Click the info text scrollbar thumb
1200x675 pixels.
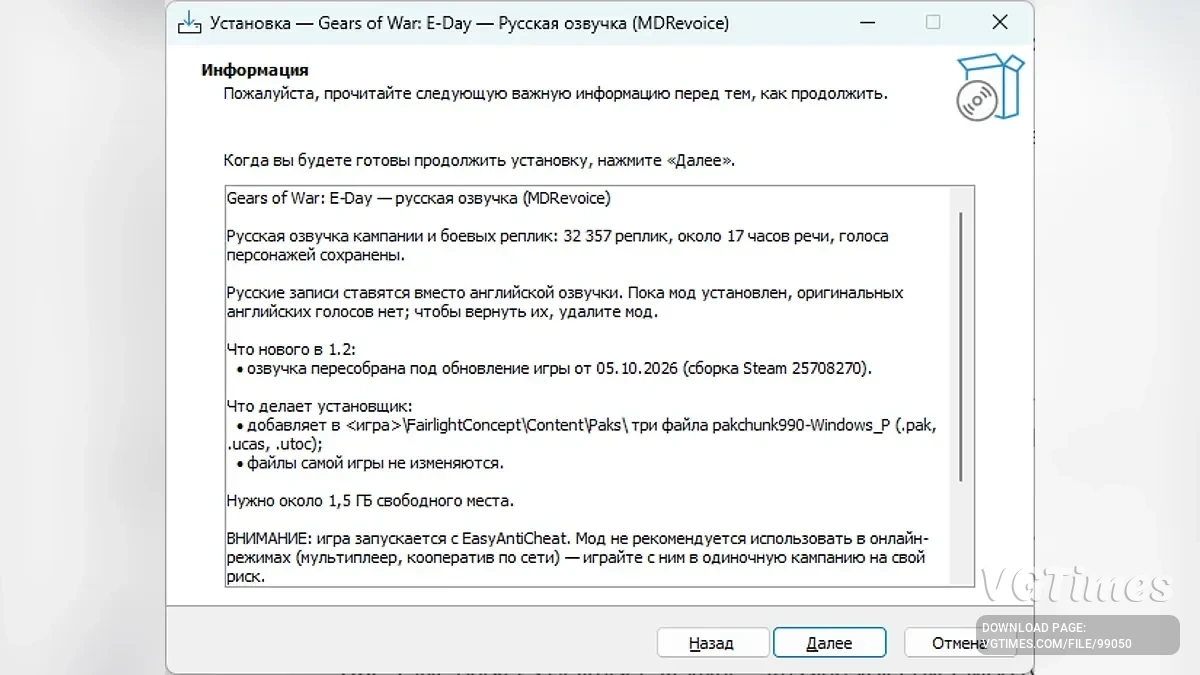tap(961, 347)
